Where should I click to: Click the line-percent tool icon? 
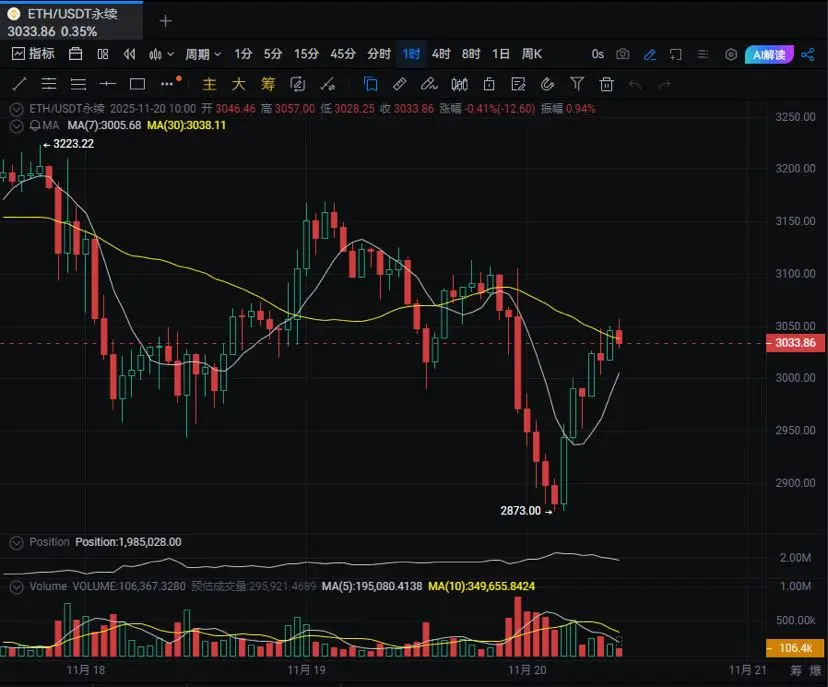pos(327,84)
